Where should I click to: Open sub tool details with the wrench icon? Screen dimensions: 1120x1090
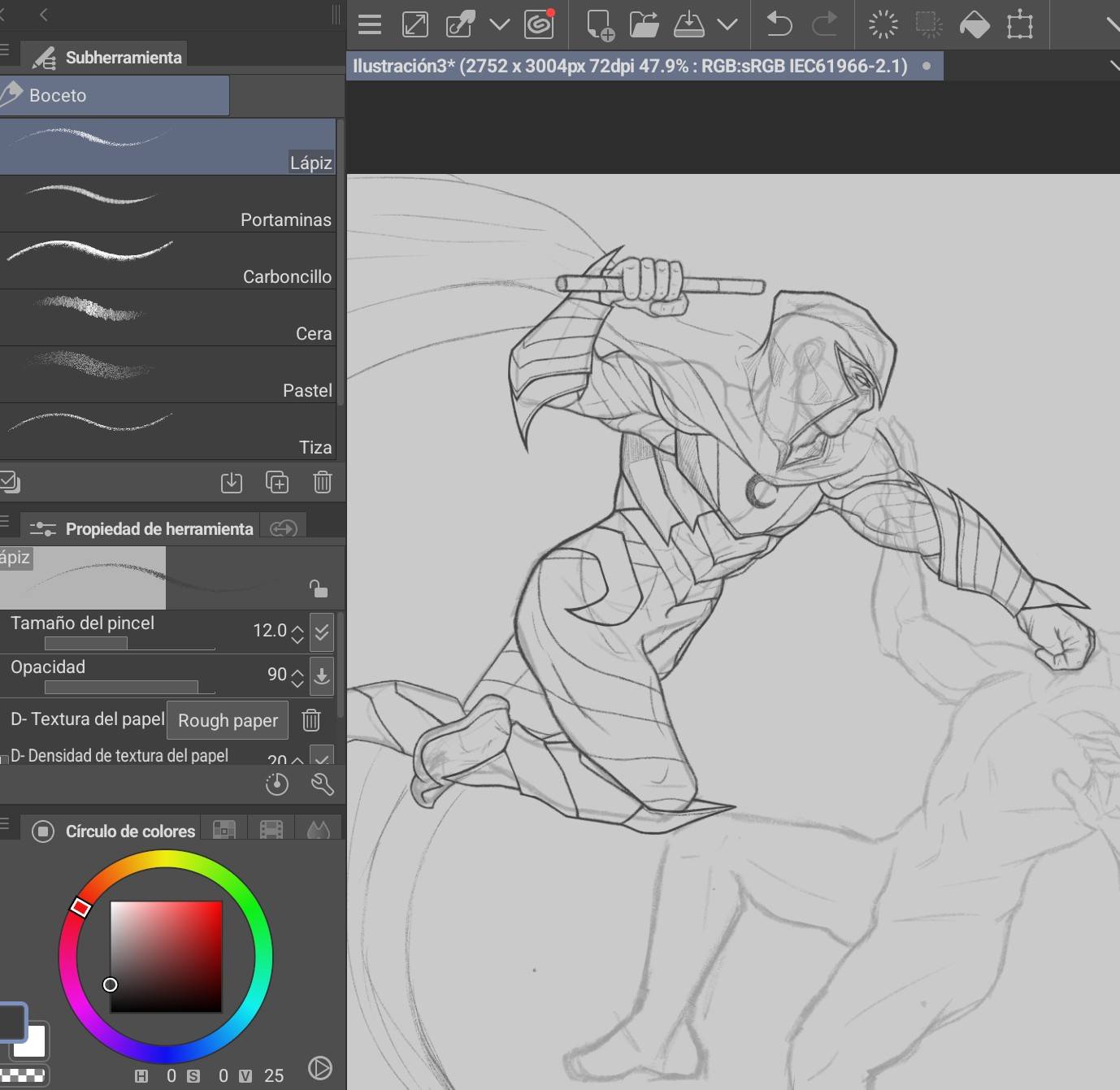pos(323,784)
